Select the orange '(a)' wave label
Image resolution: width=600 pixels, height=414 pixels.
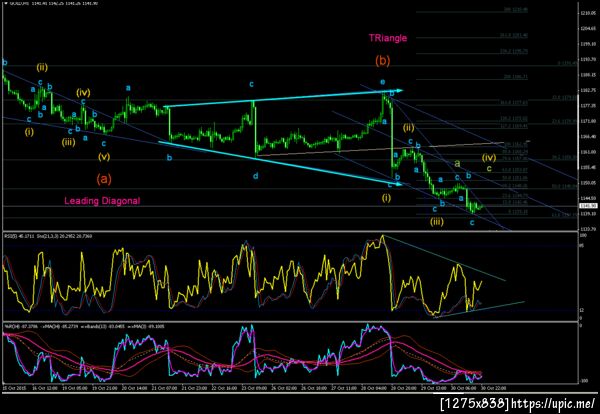[104, 179]
